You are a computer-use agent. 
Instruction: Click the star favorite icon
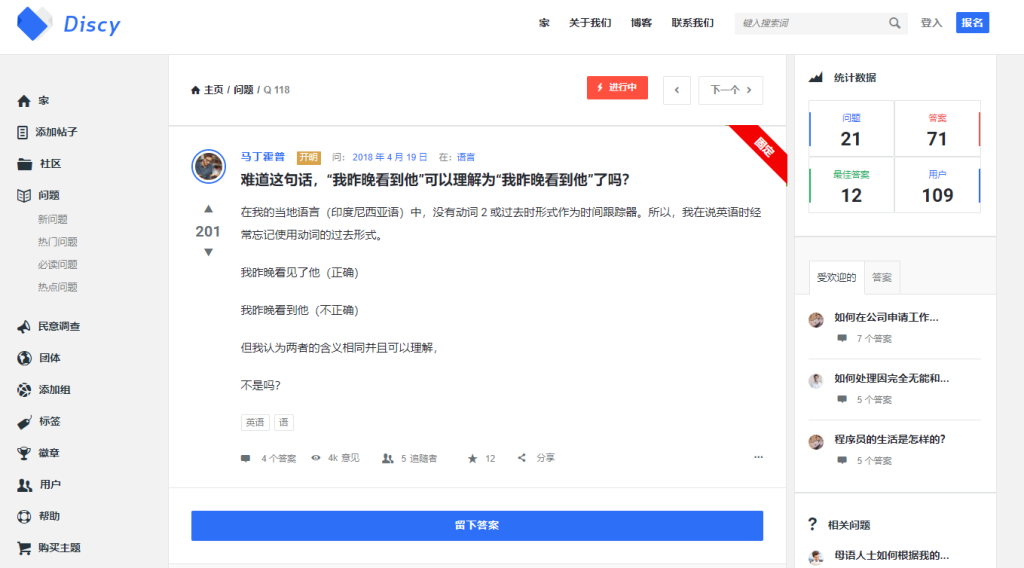[473, 458]
